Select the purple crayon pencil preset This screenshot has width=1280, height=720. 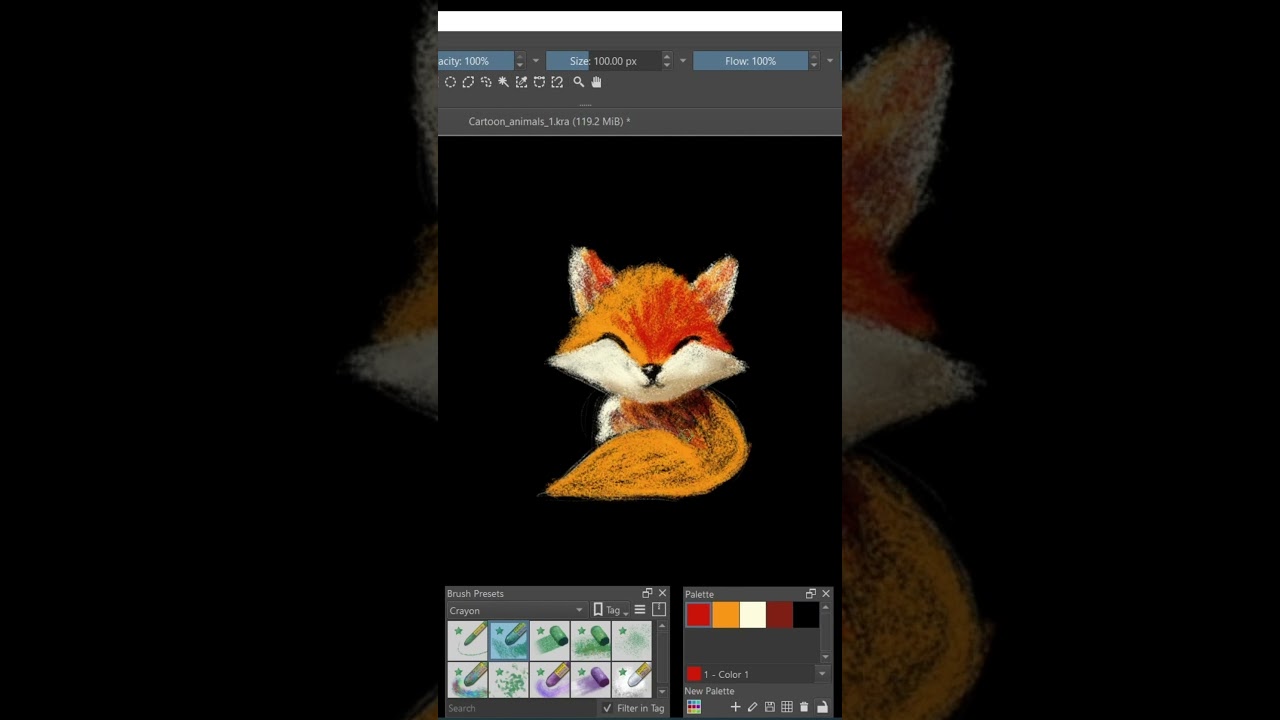click(x=550, y=680)
